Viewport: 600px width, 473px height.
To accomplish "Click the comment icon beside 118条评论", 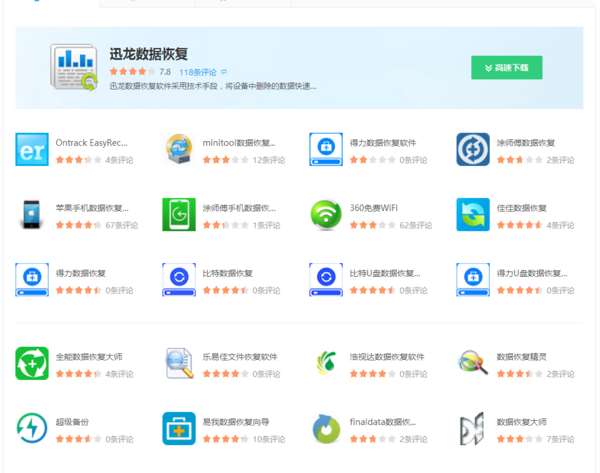I will (x=224, y=72).
